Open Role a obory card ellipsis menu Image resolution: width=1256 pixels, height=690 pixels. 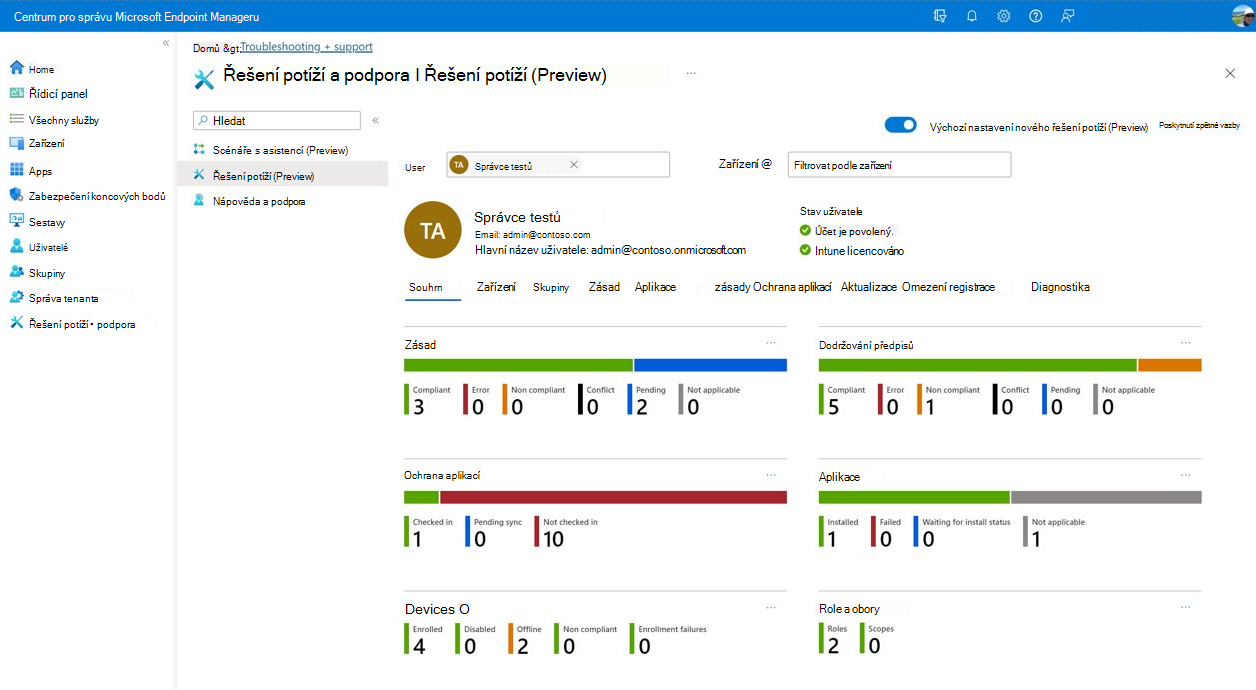(1186, 606)
